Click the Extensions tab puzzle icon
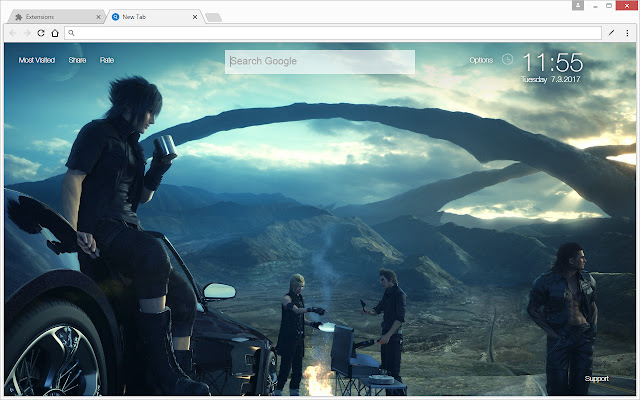 [x=18, y=17]
